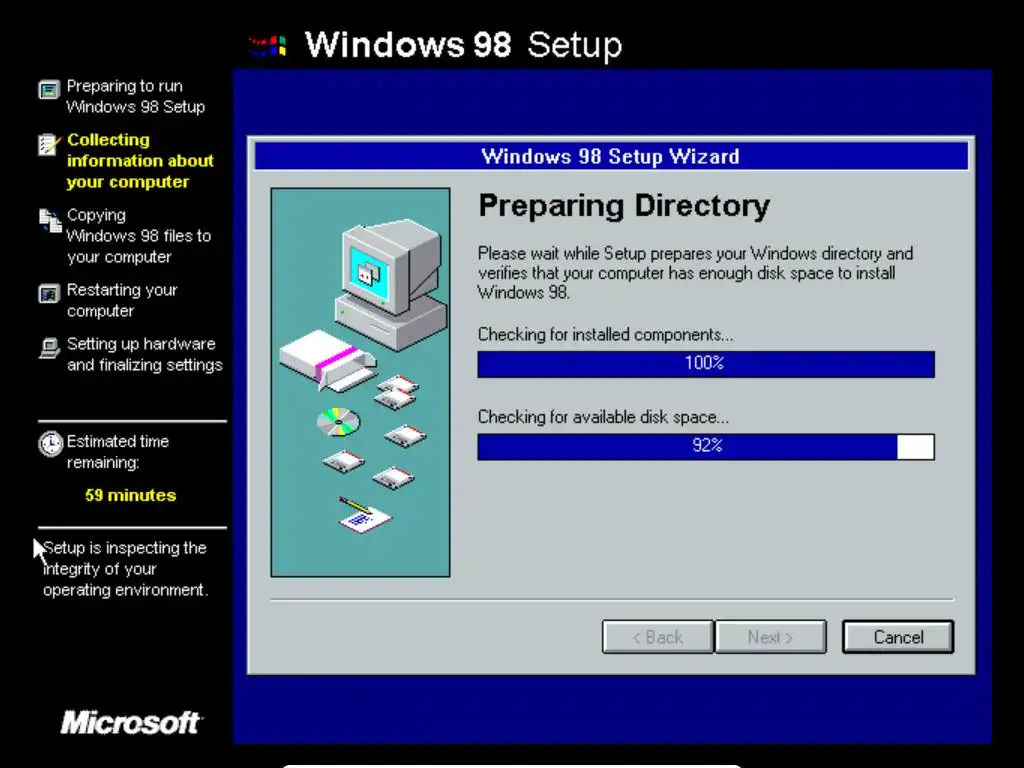Click 'Checking for available disk space...' label
1024x768 pixels.
tap(603, 417)
